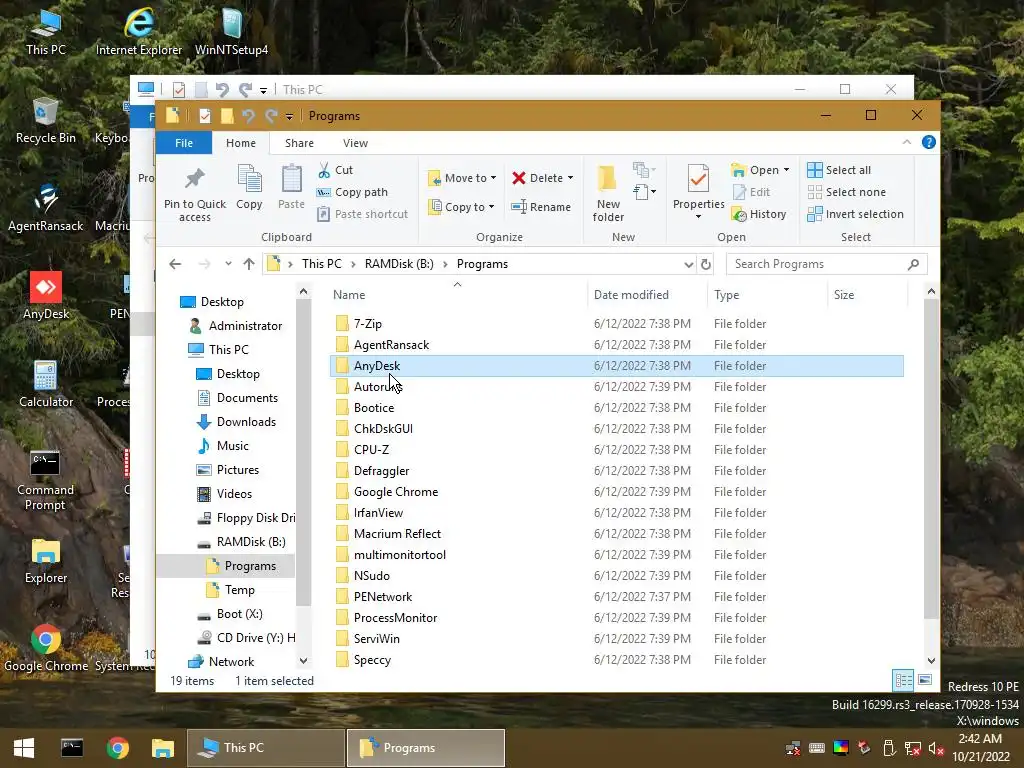Open the Copy to dropdown
This screenshot has width=1024, height=768.
click(x=461, y=207)
